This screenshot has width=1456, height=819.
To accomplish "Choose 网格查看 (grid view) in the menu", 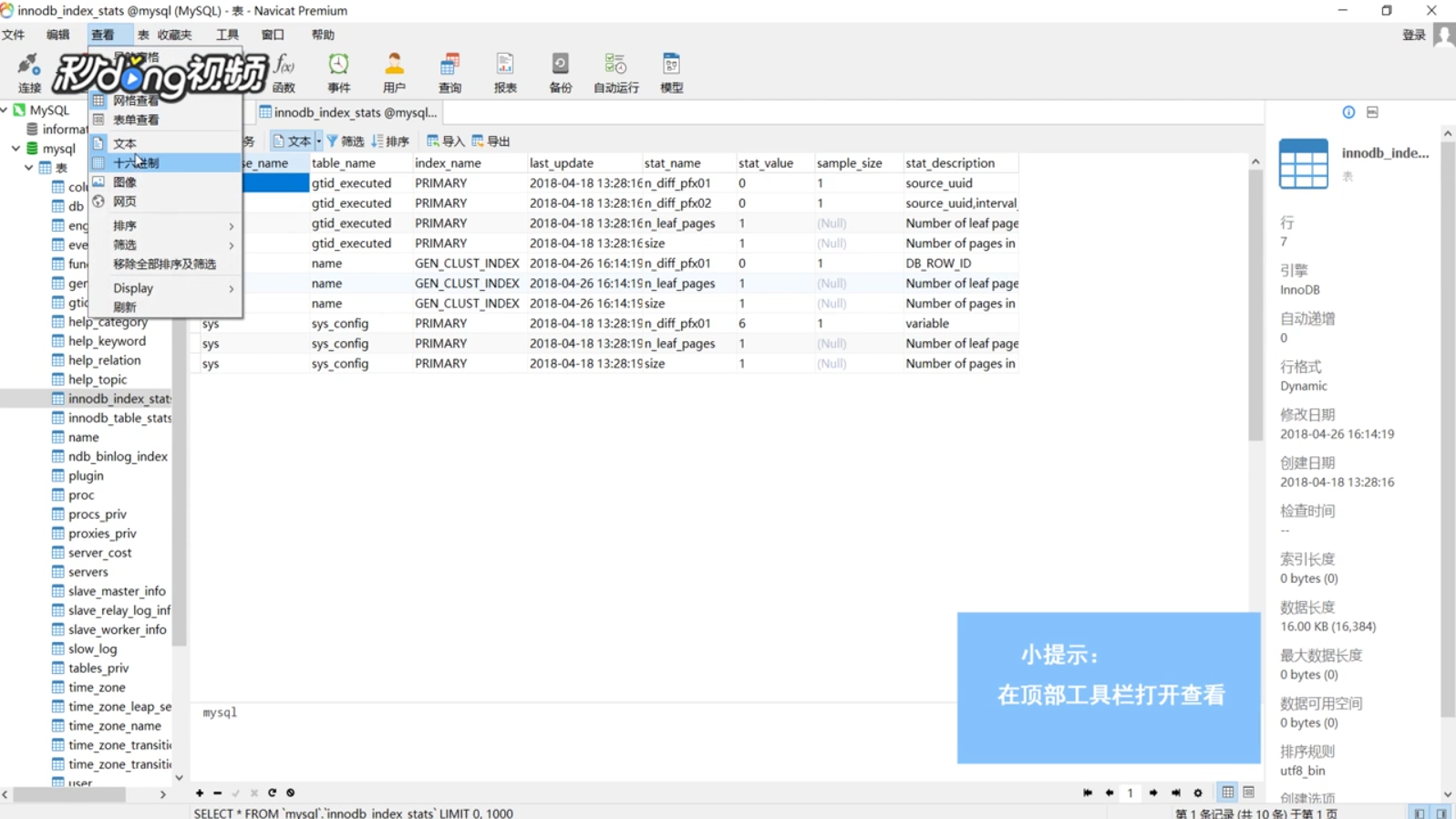I will [165, 100].
